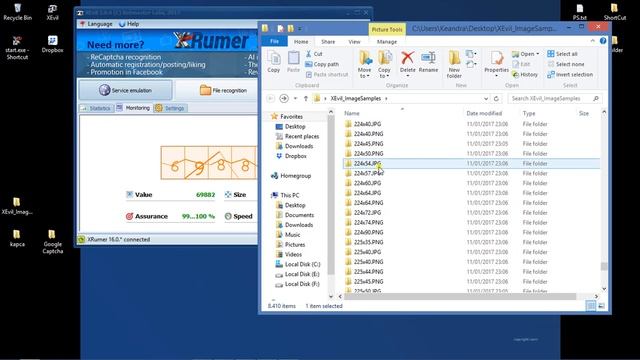Select the 224x40.JPG folder

click(368, 124)
